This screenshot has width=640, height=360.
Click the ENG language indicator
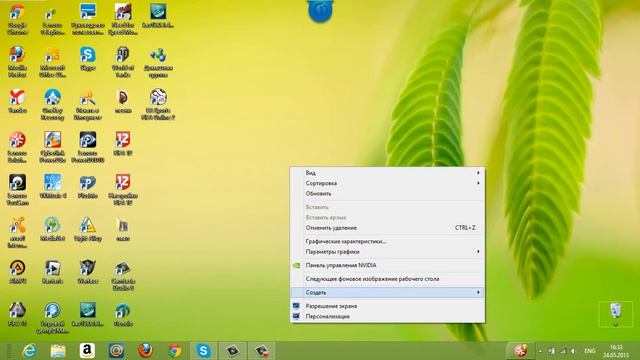[590, 351]
